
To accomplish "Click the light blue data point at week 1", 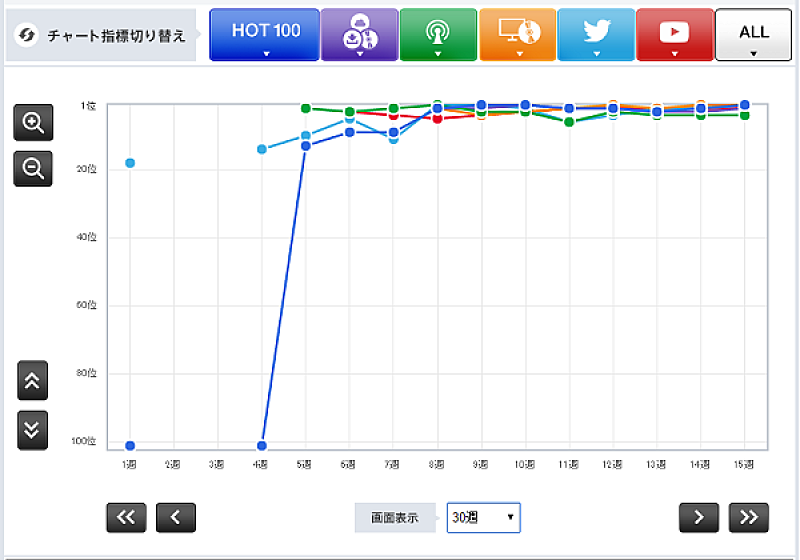I will coord(130,163).
